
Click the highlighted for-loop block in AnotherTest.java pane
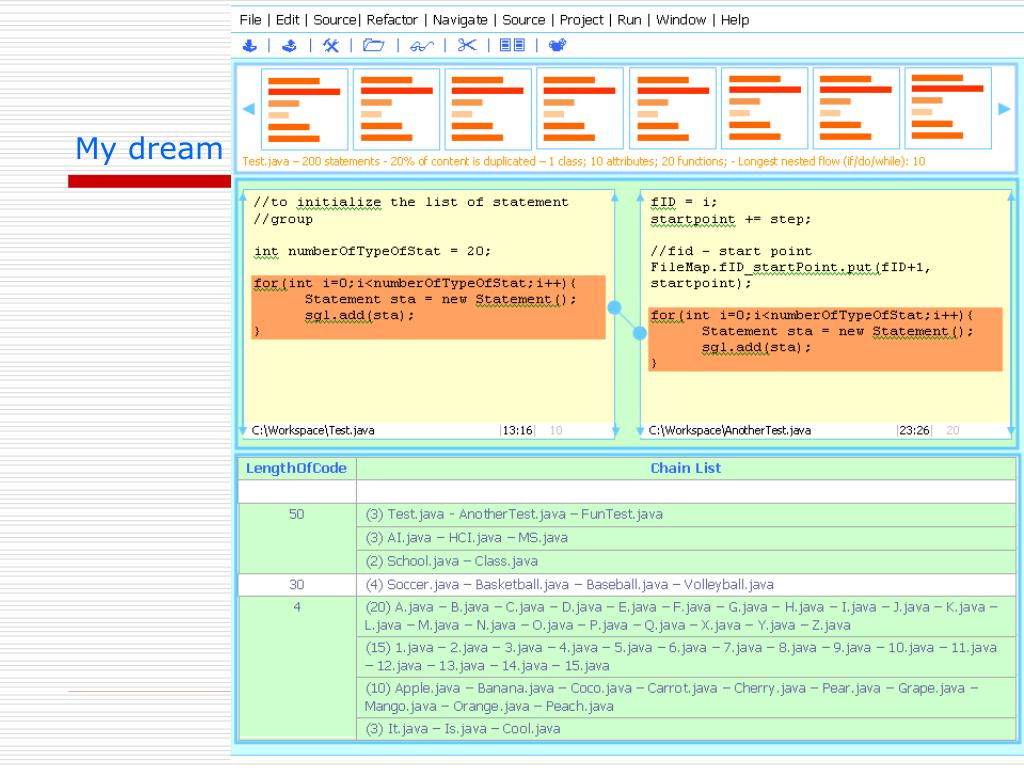[x=825, y=340]
